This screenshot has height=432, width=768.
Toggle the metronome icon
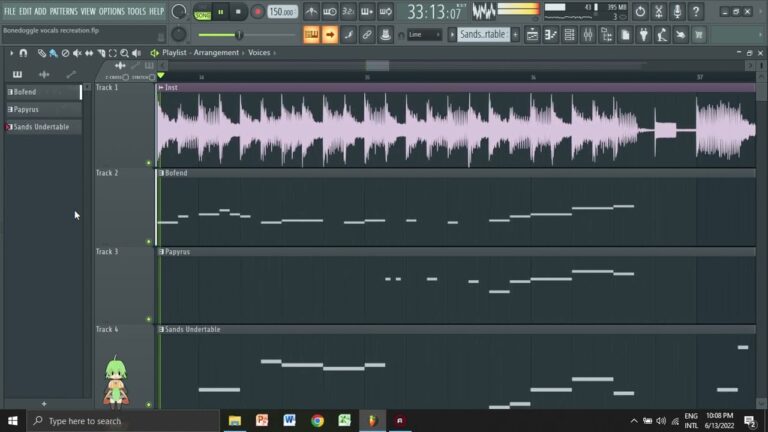[x=311, y=11]
